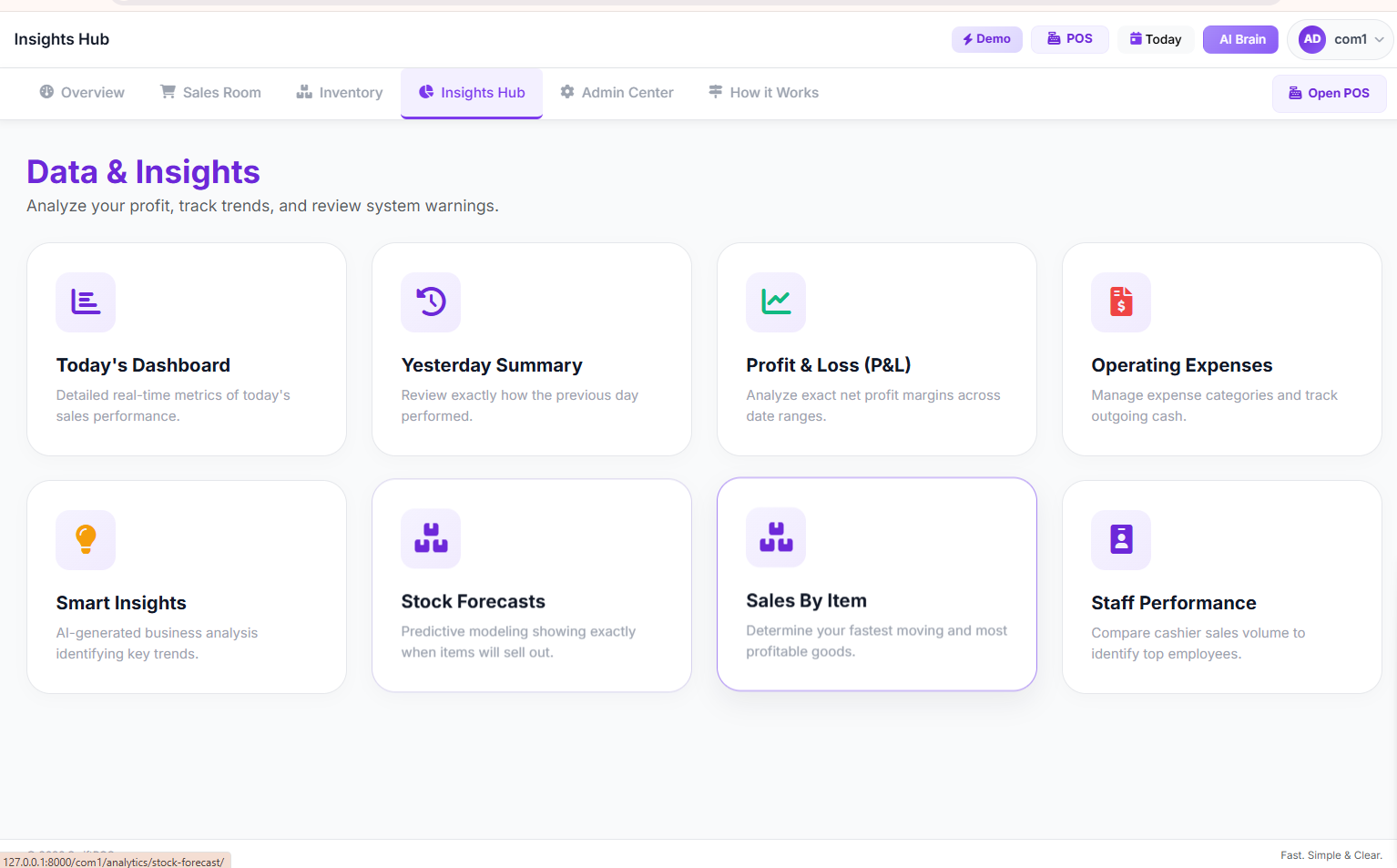Click 'Manage expense categories and track' description

(1215, 395)
